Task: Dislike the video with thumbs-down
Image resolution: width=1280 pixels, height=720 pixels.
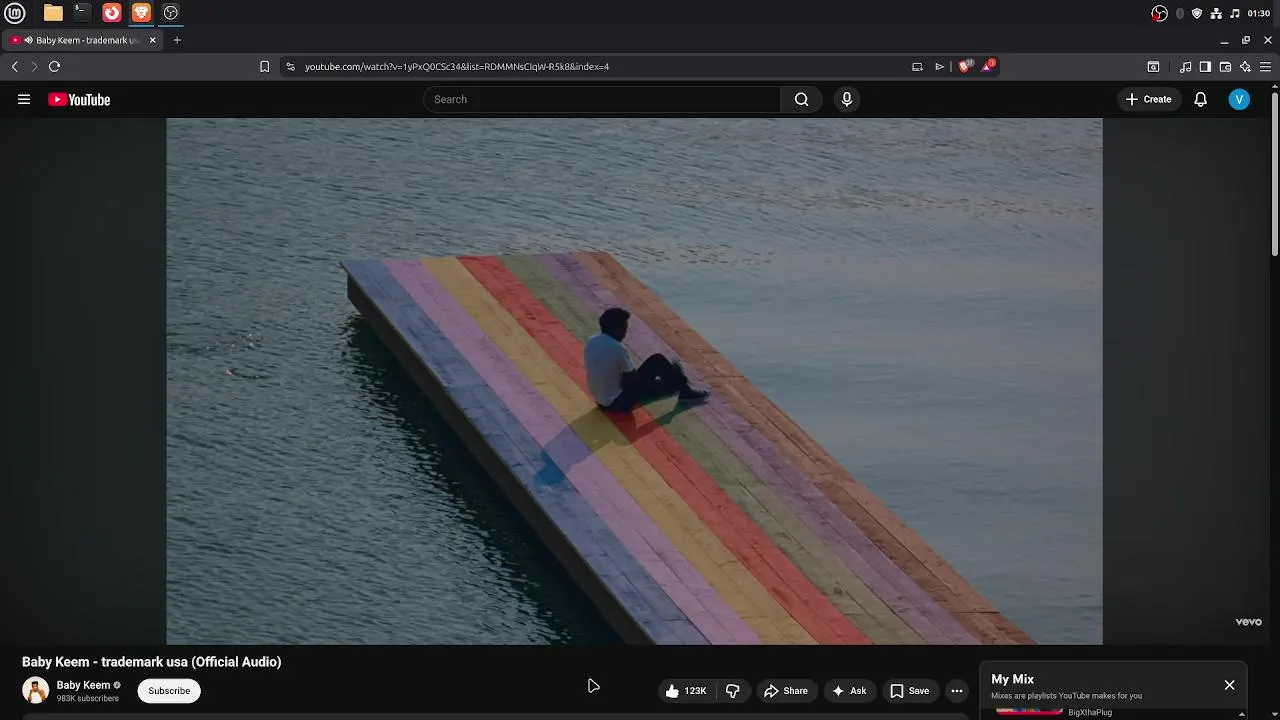Action: (733, 690)
